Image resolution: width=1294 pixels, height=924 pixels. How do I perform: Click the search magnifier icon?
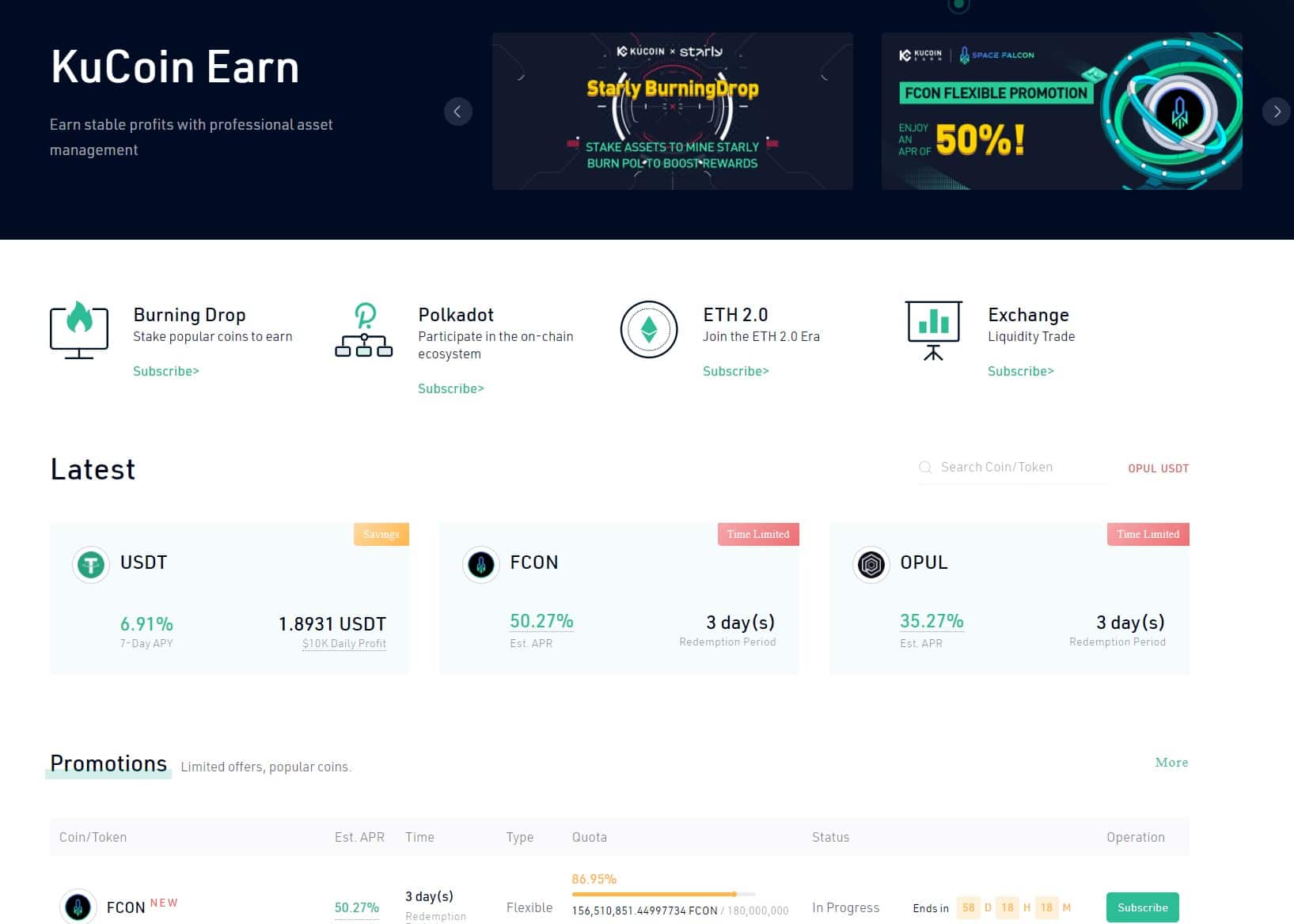pyautogui.click(x=924, y=468)
